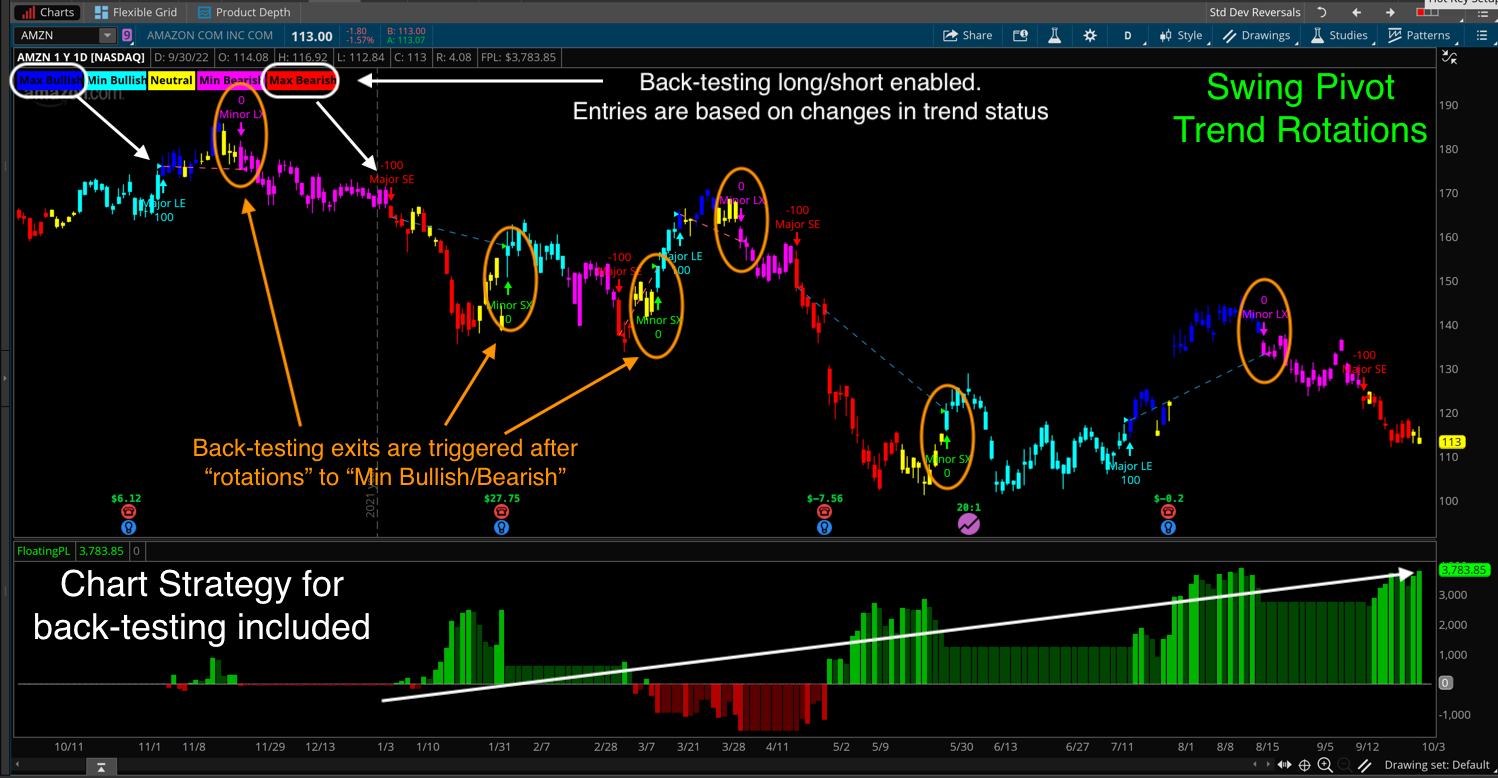Screen dimensions: 1498x778
Task: Click the crosshair pointer icon at bottom
Action: pyautogui.click(x=1306, y=766)
